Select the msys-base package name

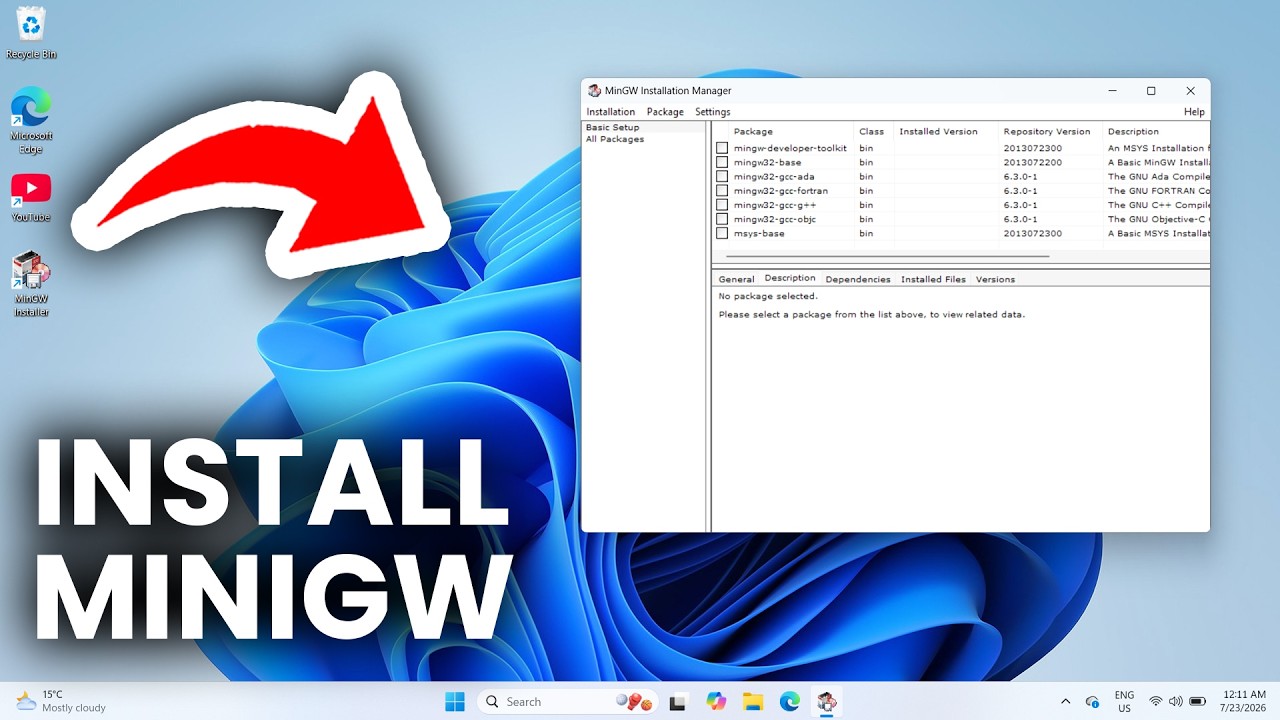759,233
